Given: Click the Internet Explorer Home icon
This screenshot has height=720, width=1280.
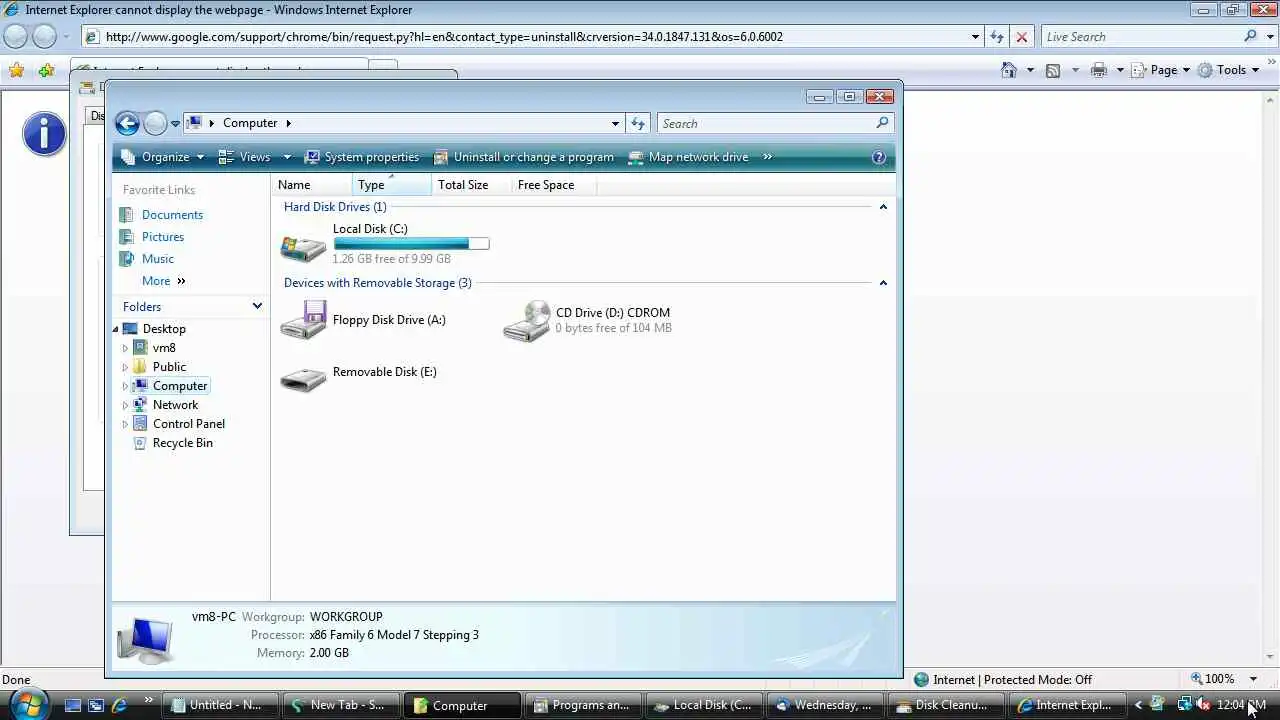Looking at the screenshot, I should (1009, 70).
